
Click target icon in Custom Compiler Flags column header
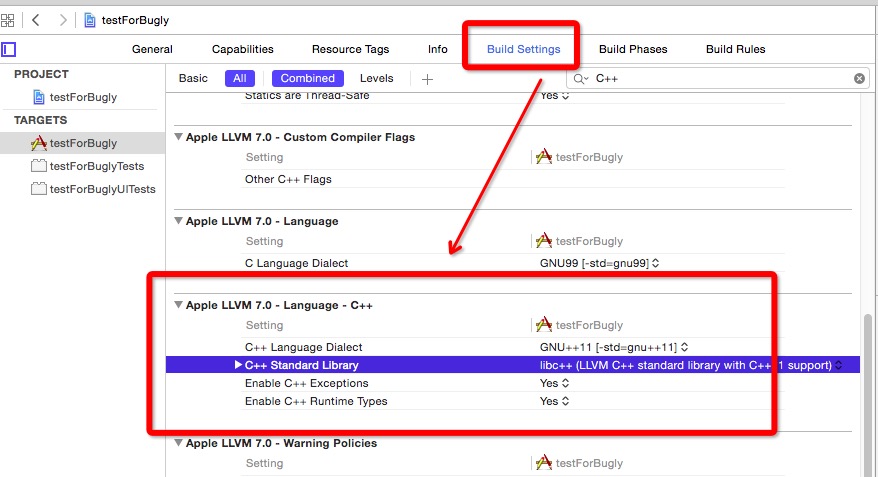(x=544, y=157)
